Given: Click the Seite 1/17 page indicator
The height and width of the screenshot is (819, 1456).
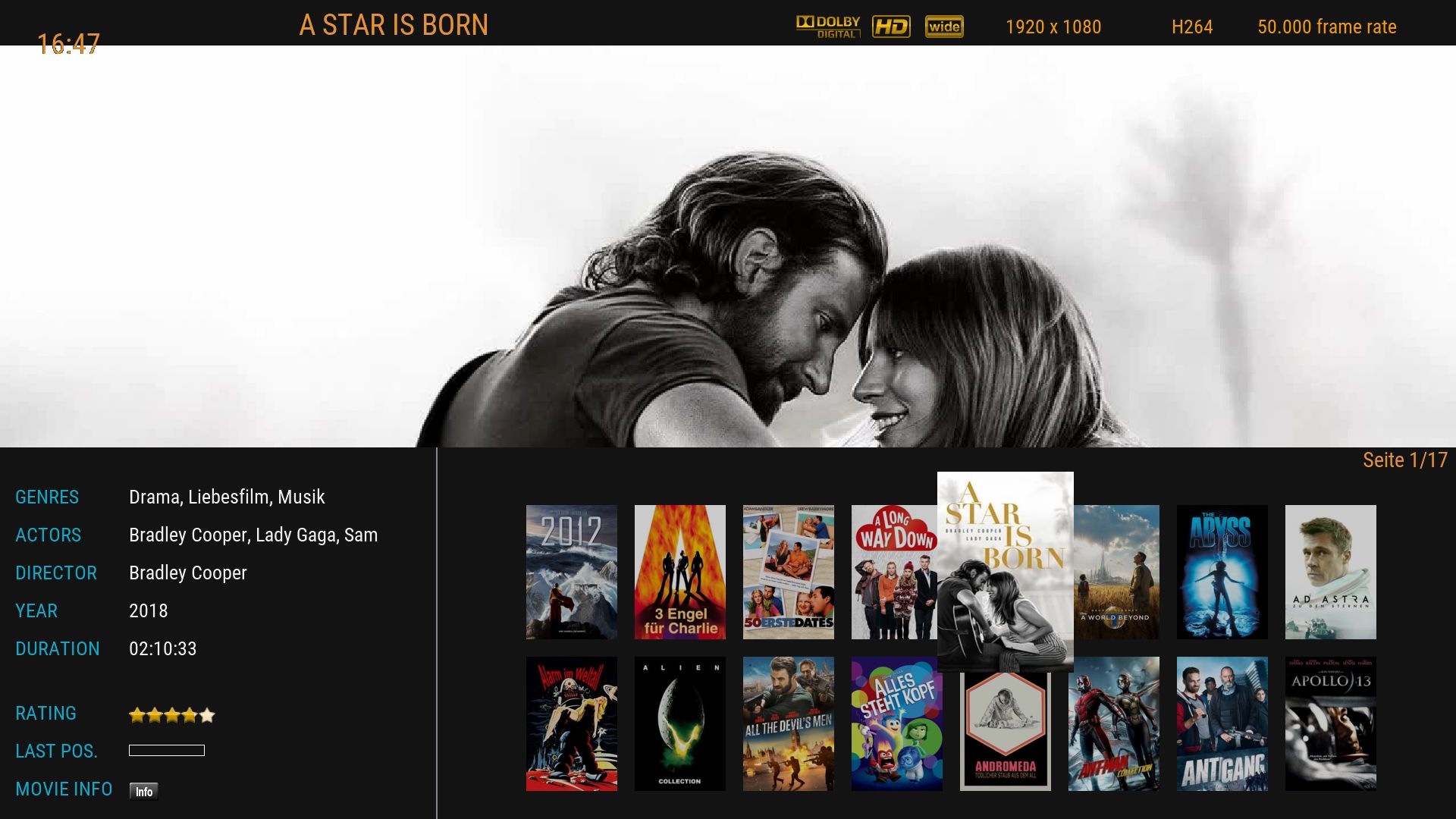Looking at the screenshot, I should (x=1404, y=460).
